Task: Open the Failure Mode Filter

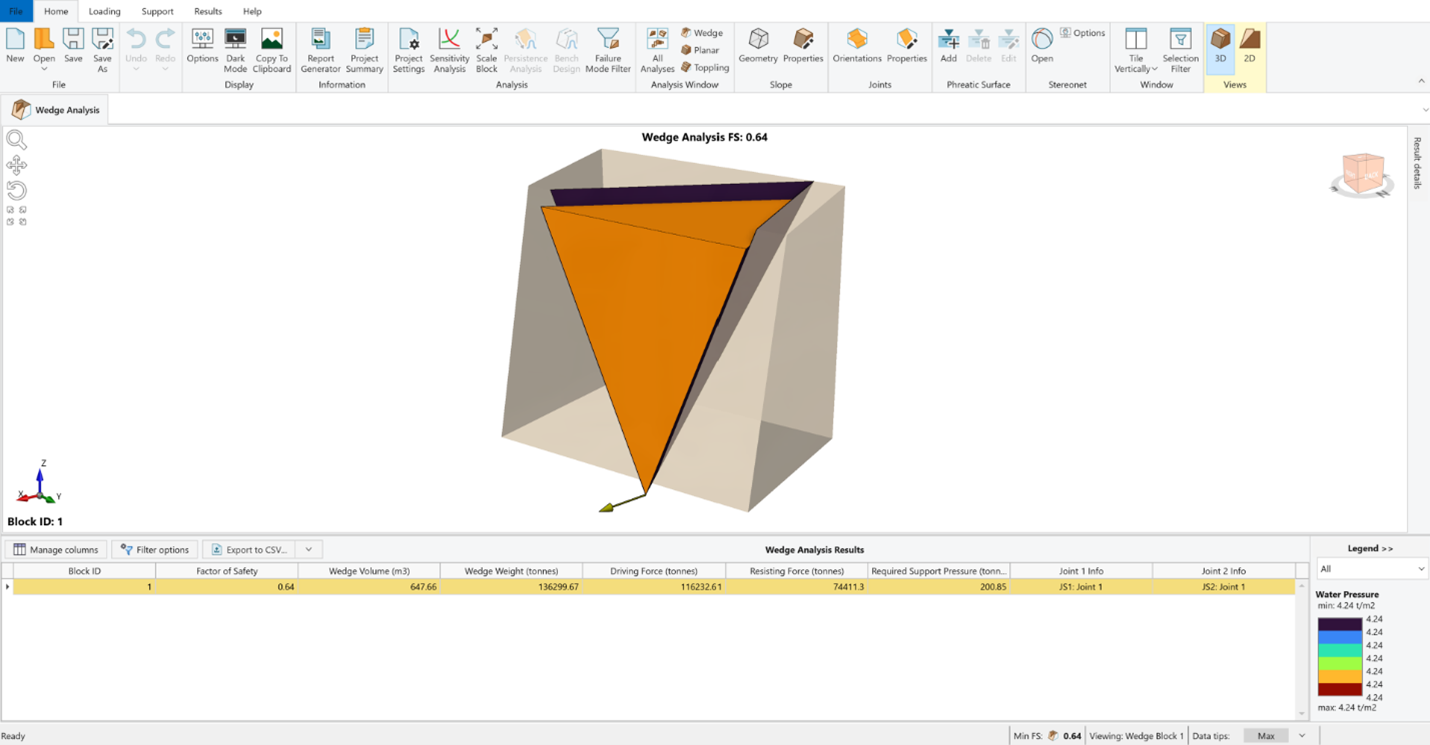Action: [x=608, y=50]
